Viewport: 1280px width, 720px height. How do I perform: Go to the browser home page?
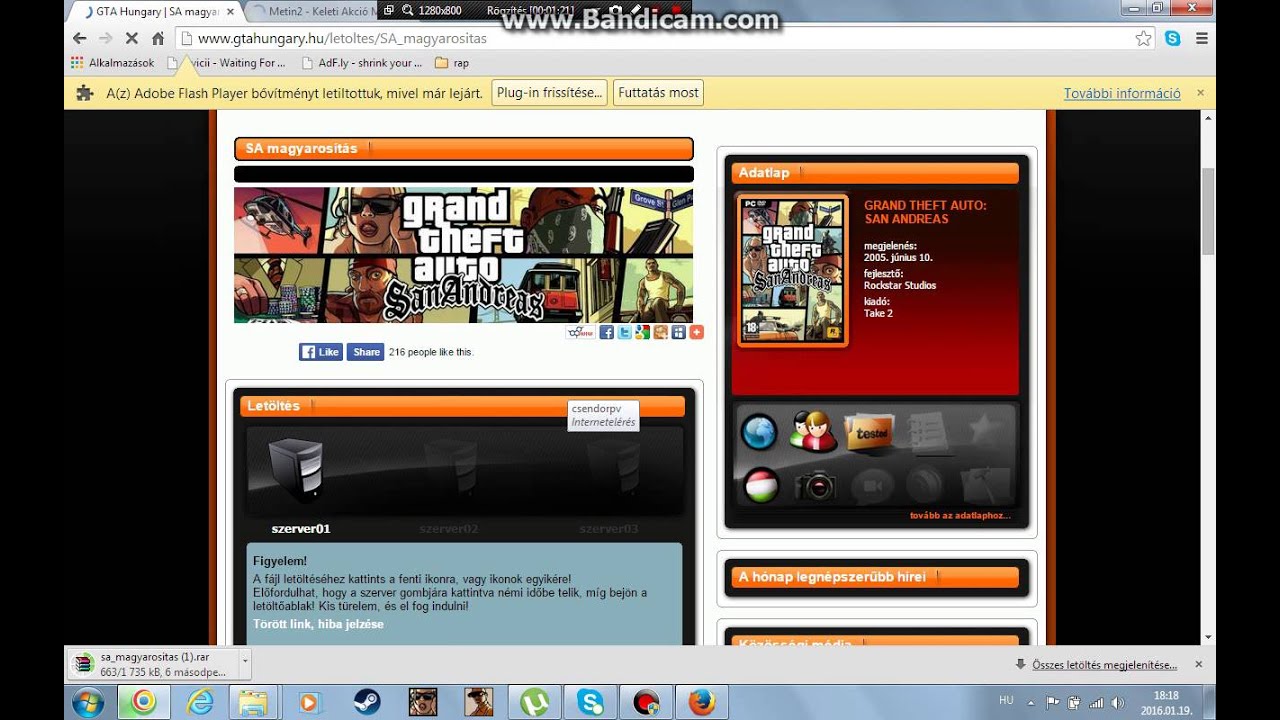tap(157, 38)
